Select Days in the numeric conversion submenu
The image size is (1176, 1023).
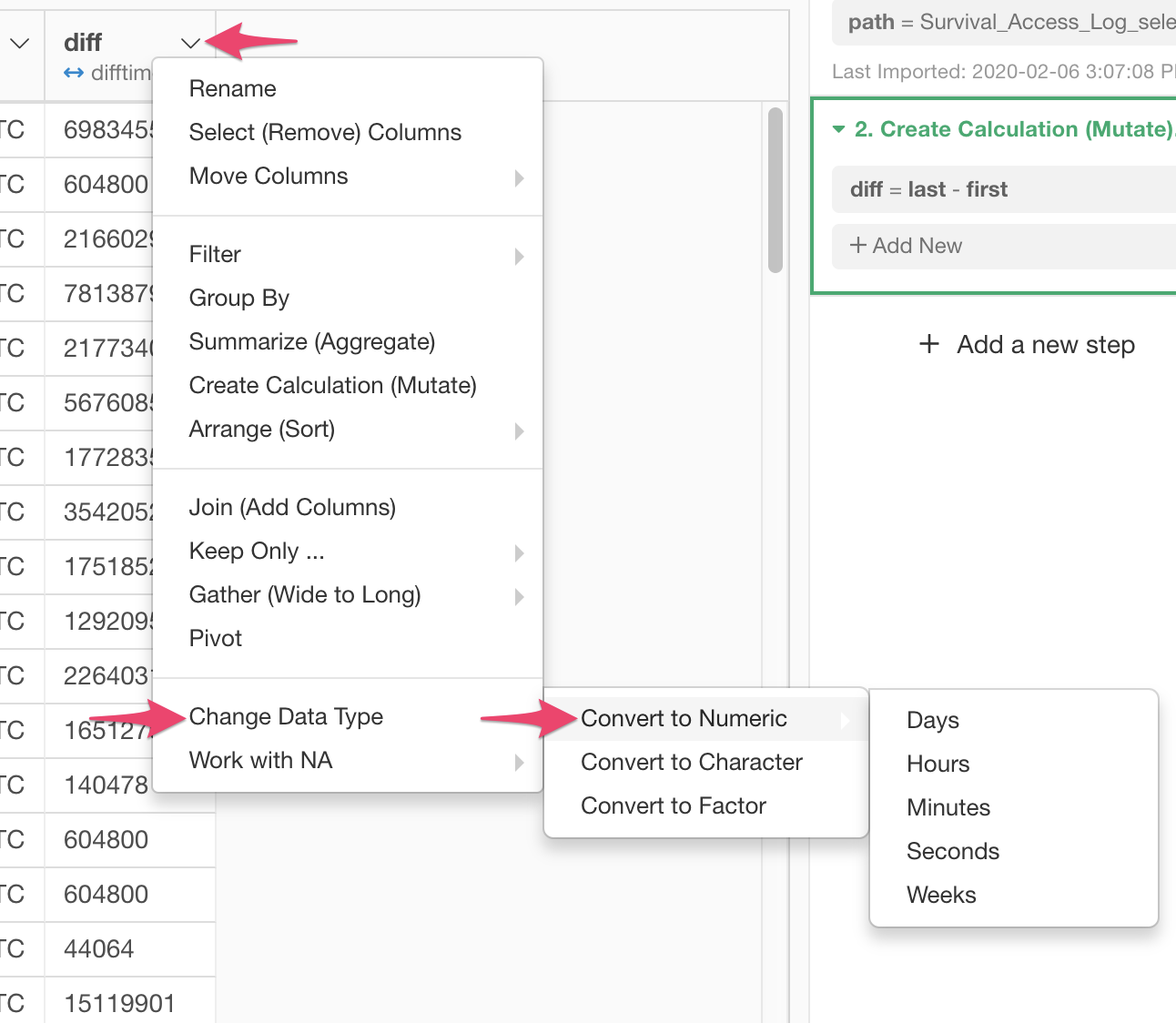tap(932, 720)
